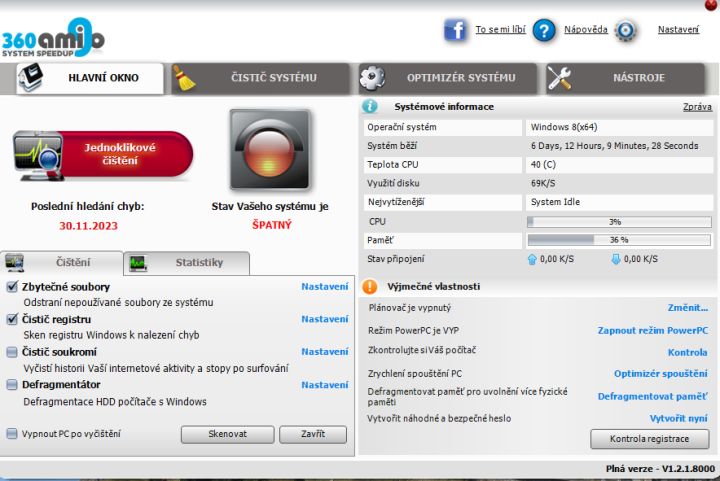720x481 pixels.
Task: Click Vytvořit nyní link
Action: pos(679,419)
